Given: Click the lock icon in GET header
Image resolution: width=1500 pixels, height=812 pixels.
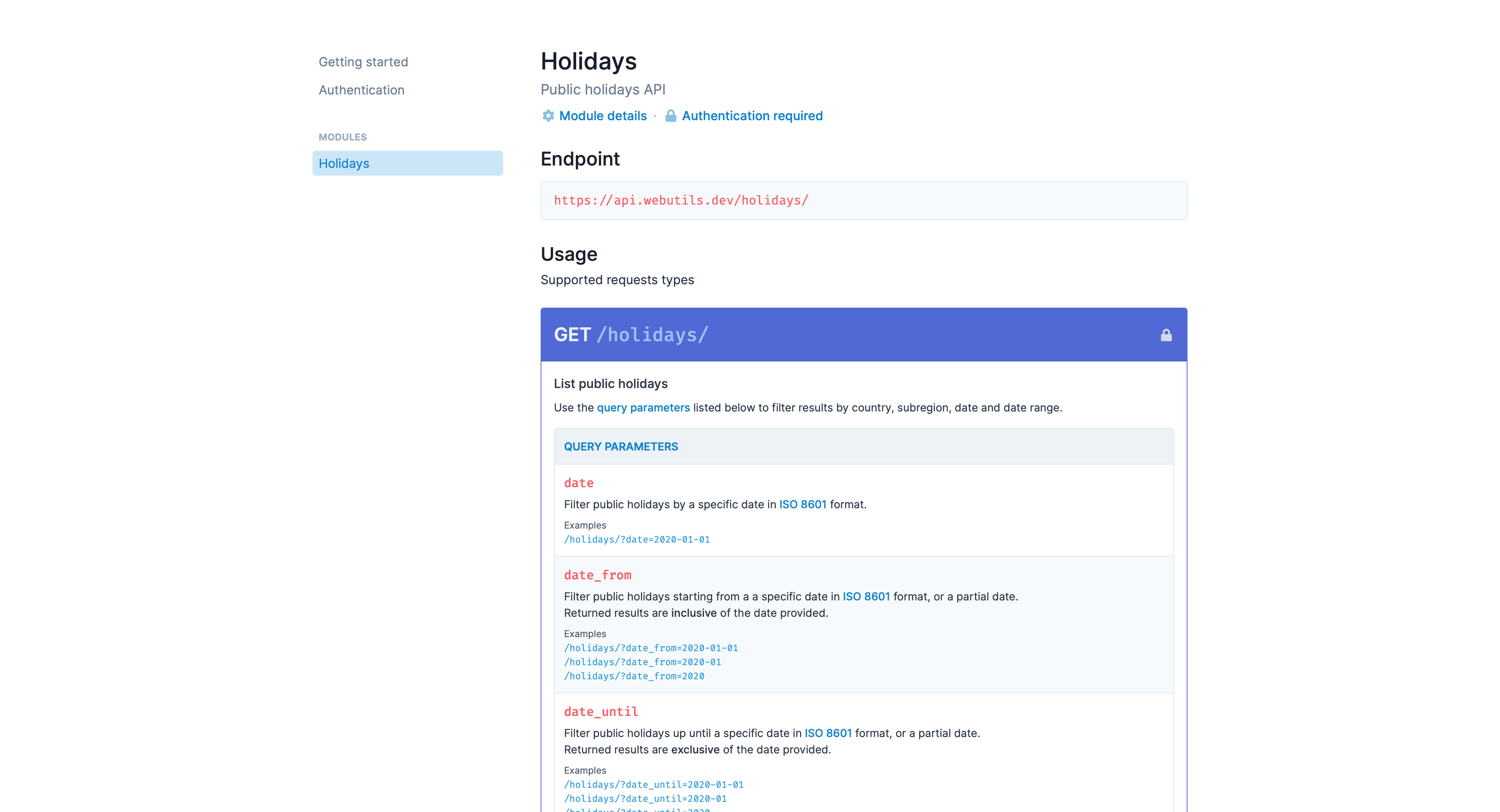Looking at the screenshot, I should coord(1166,335).
